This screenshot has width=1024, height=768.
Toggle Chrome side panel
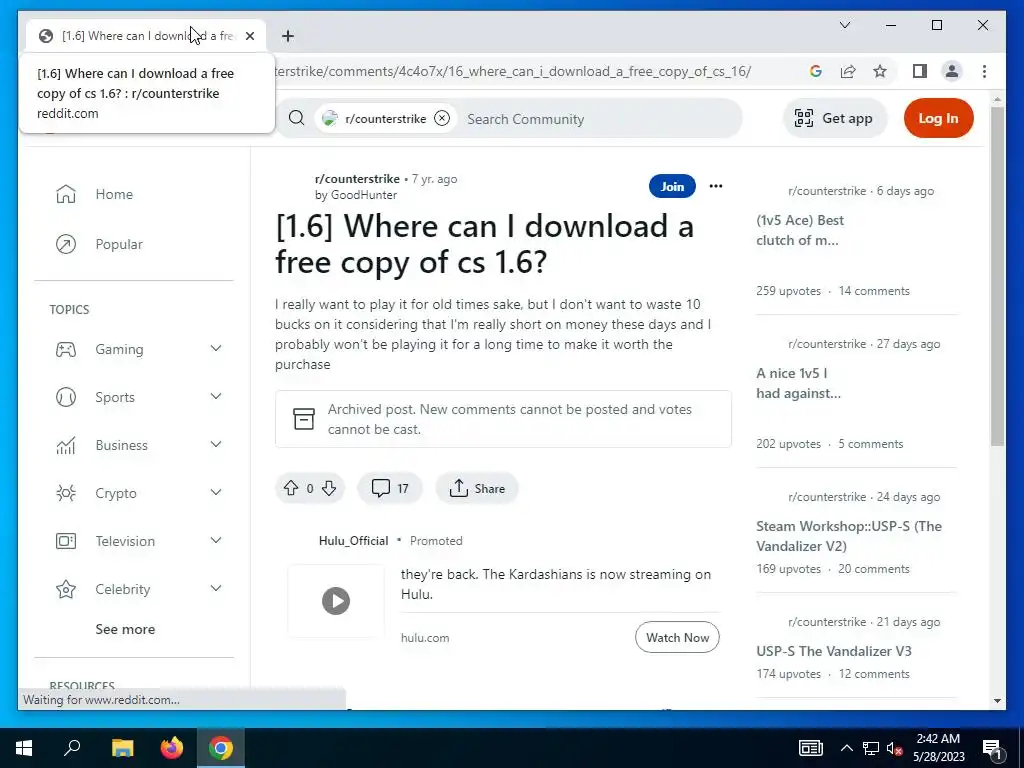pos(920,71)
